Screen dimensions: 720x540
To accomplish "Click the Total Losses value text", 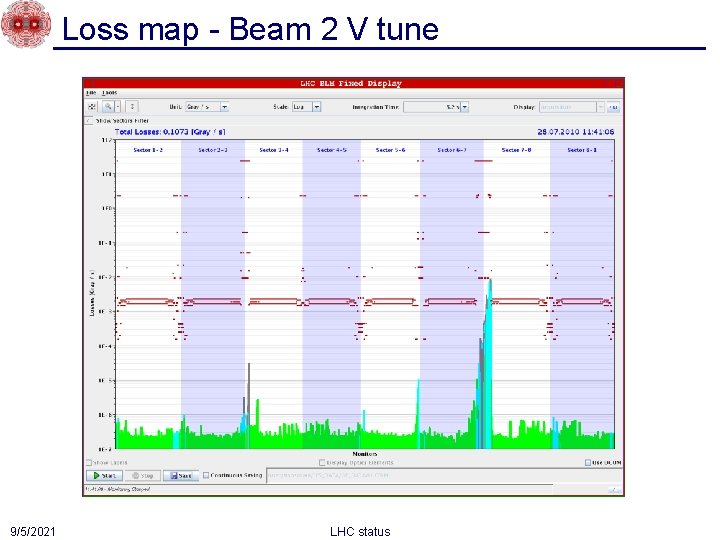I will 170,132.
